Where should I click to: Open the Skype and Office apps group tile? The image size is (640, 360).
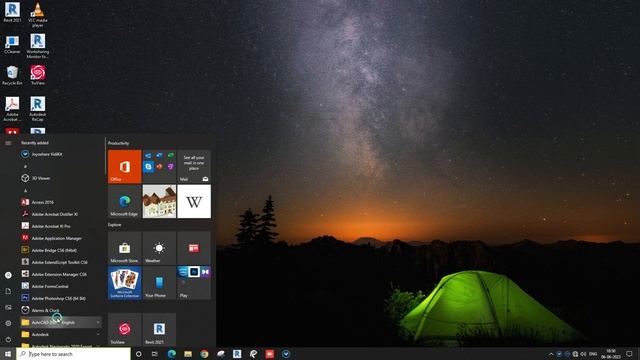(x=159, y=166)
